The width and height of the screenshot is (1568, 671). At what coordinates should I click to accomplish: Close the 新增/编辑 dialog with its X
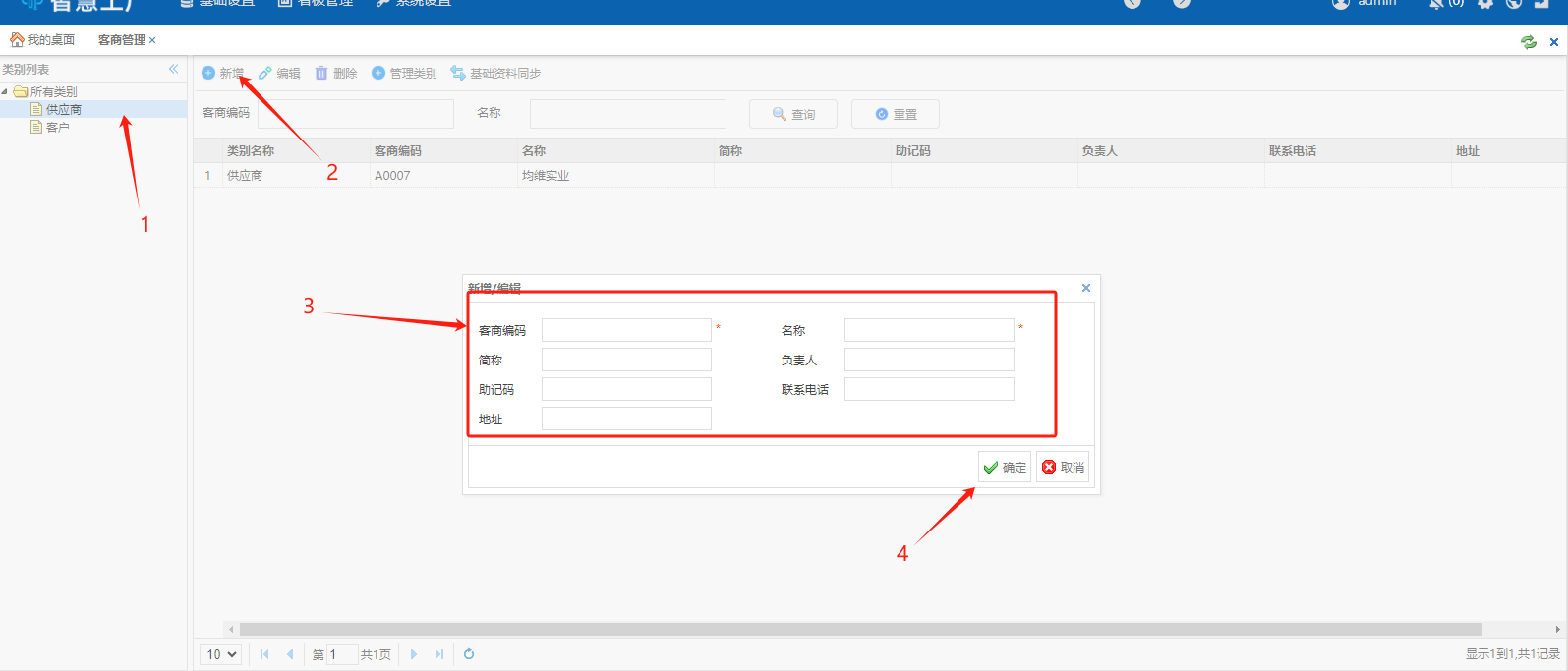pos(1086,288)
